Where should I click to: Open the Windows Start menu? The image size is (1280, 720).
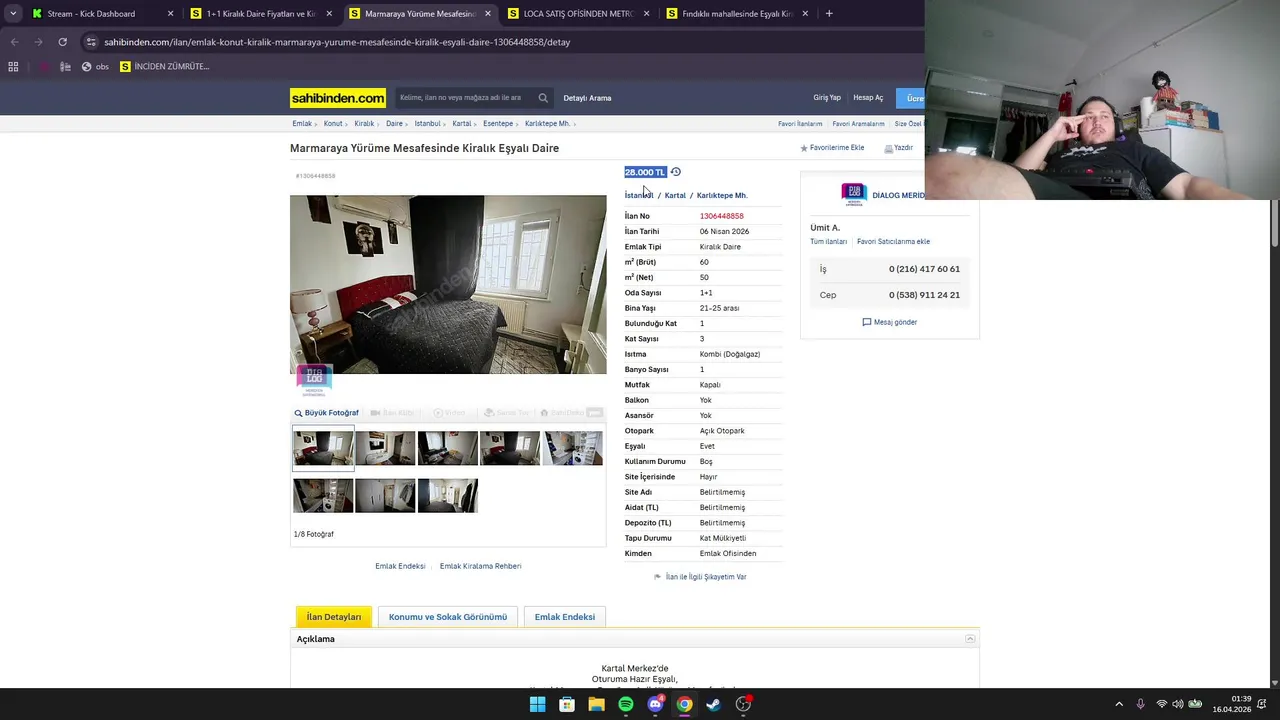[x=537, y=704]
